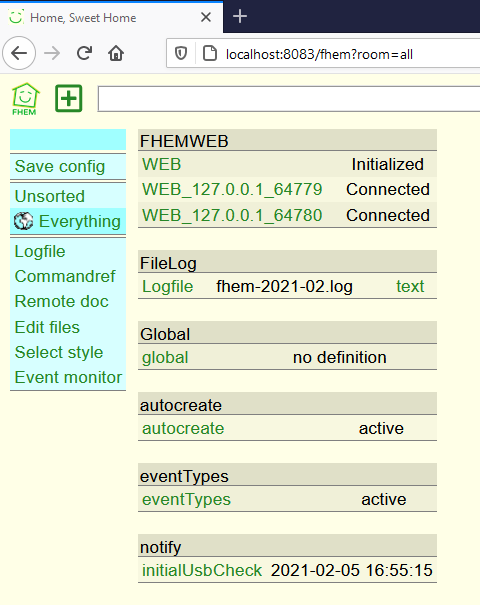This screenshot has width=480, height=605.
Task: Close the Home, Sweet Home tab
Action: 206,17
